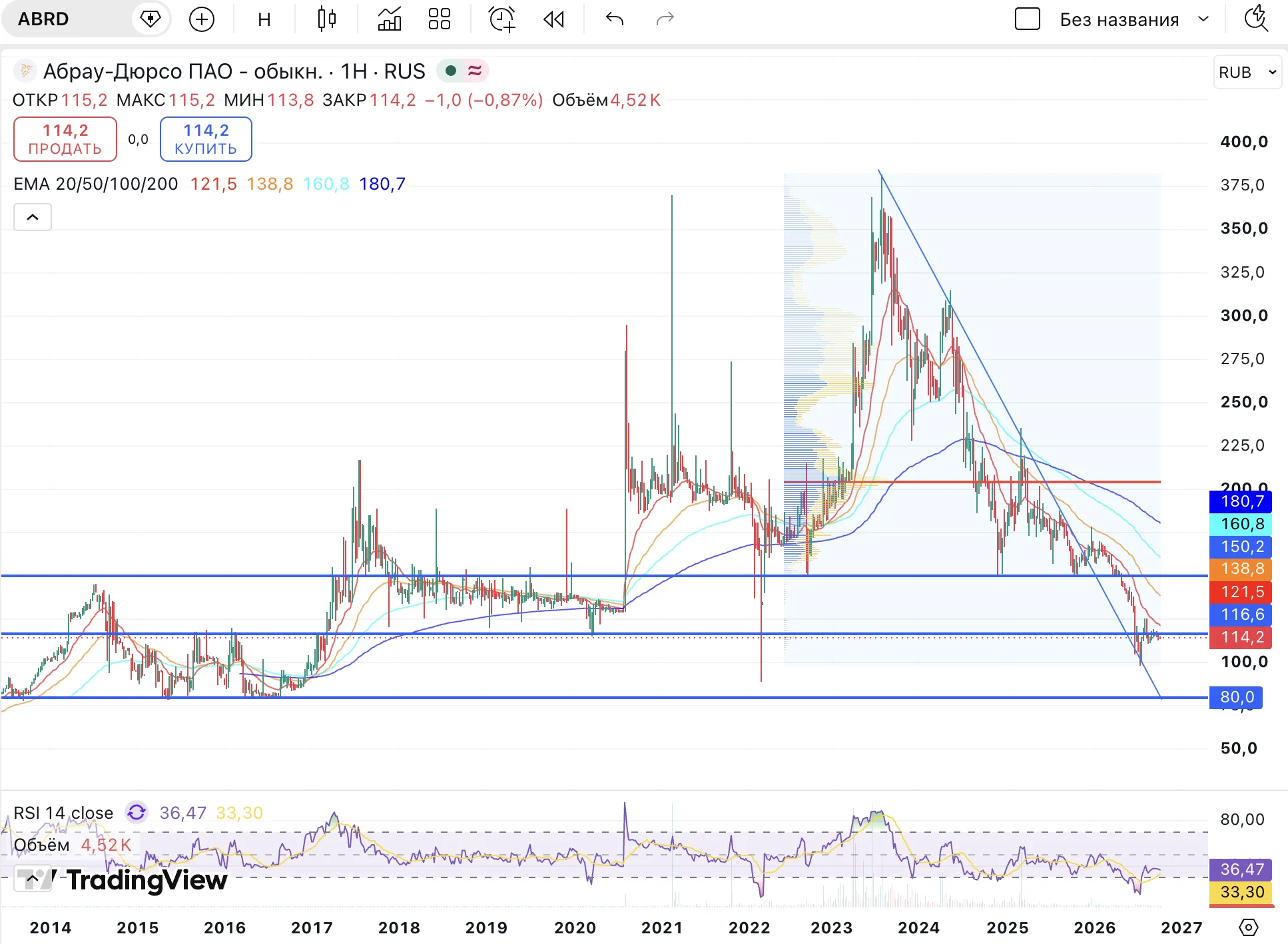Click the 2020 label on time axis
The width and height of the screenshot is (1288, 944).
(x=575, y=927)
